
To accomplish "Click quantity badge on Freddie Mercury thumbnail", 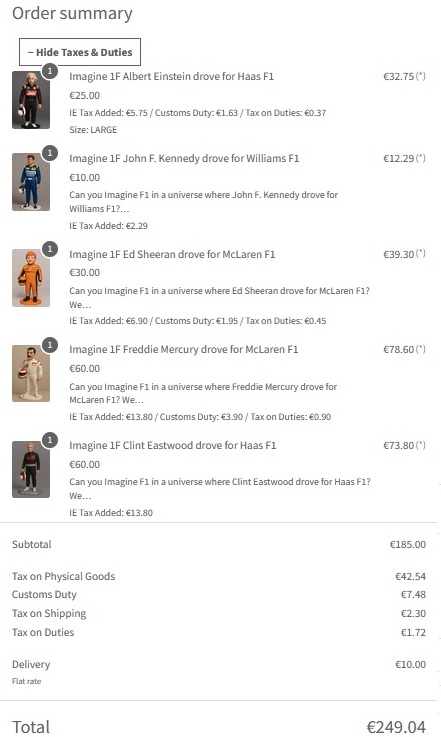I will [50, 345].
